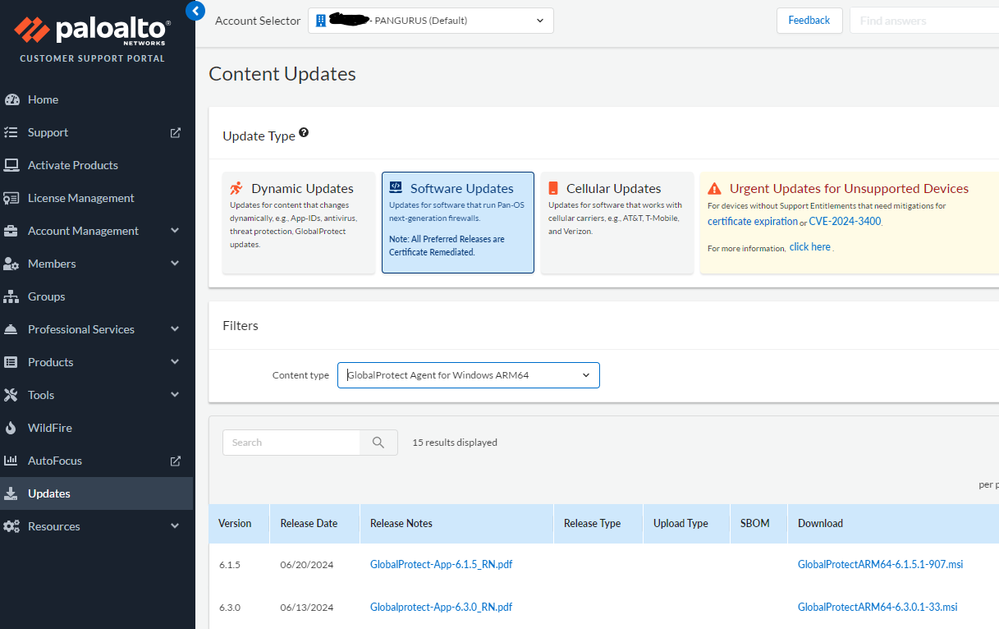Collapse the sidebar with the blue arrow button

pos(195,10)
